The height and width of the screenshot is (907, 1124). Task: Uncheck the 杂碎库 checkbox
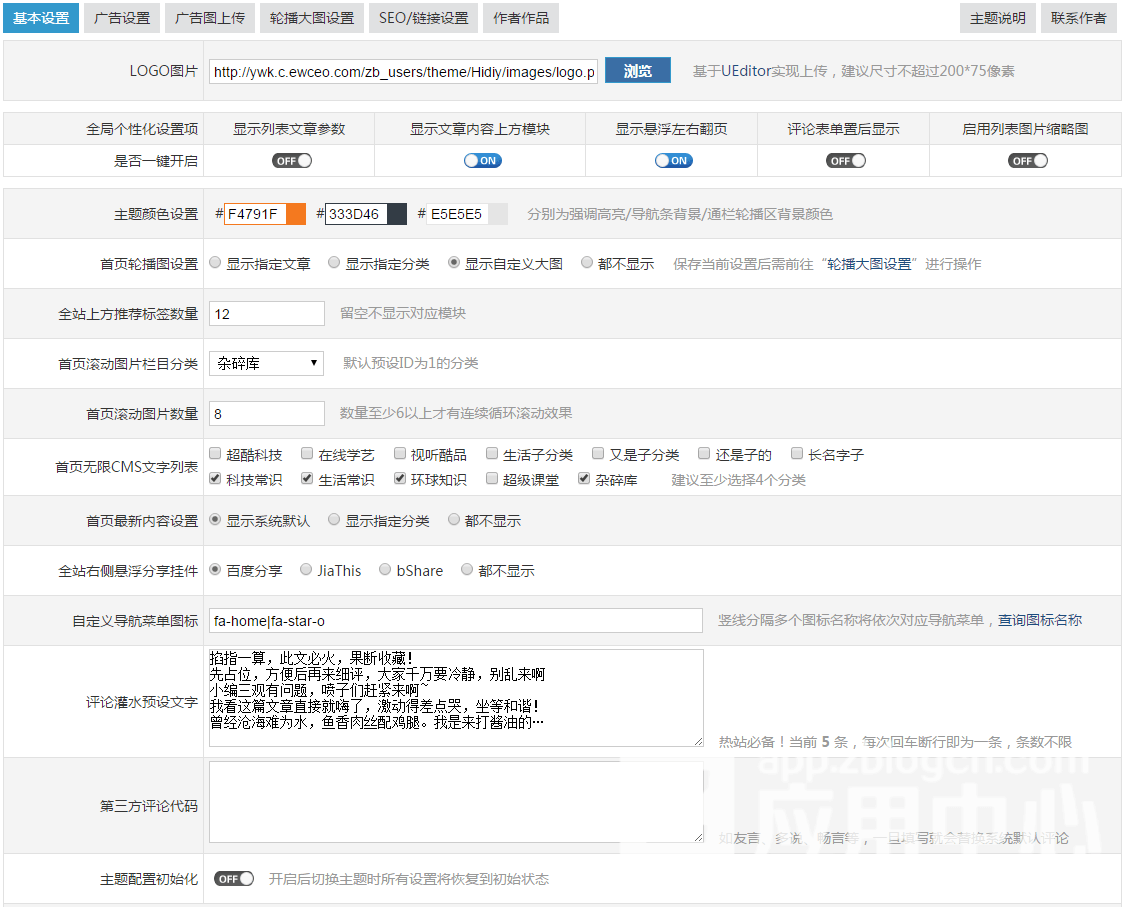[585, 479]
